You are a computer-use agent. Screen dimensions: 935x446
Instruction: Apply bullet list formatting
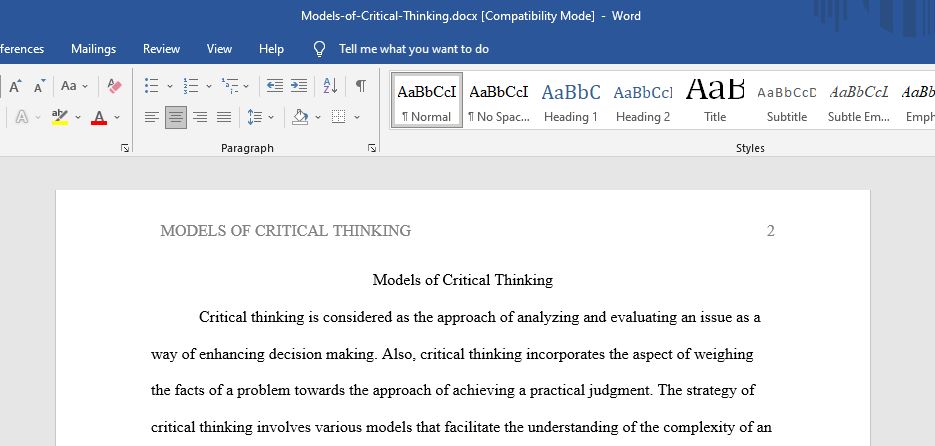(x=151, y=86)
